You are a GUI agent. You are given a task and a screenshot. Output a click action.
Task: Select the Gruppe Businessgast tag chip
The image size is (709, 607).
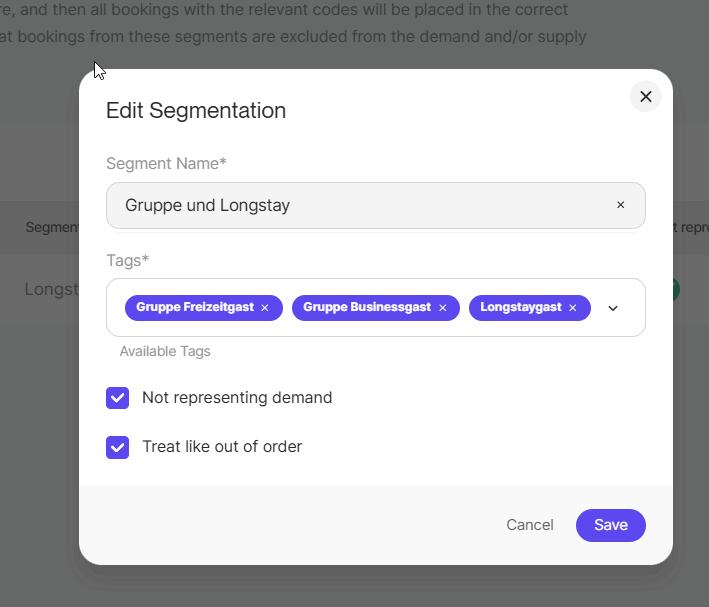click(368, 308)
